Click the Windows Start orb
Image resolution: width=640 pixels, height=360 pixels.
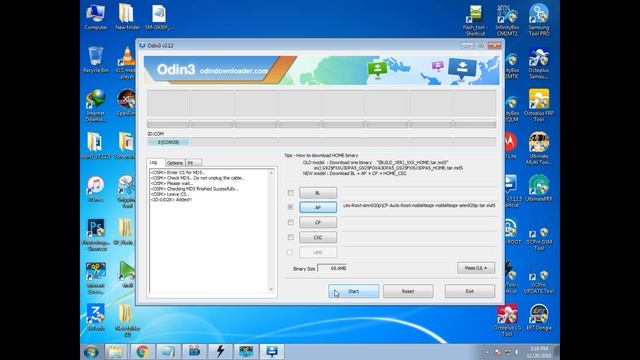click(91, 351)
